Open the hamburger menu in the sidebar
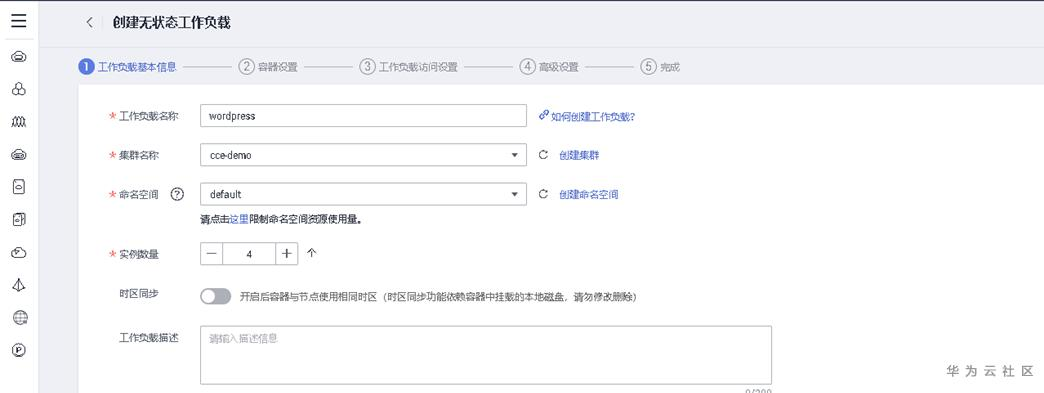 click(x=19, y=21)
